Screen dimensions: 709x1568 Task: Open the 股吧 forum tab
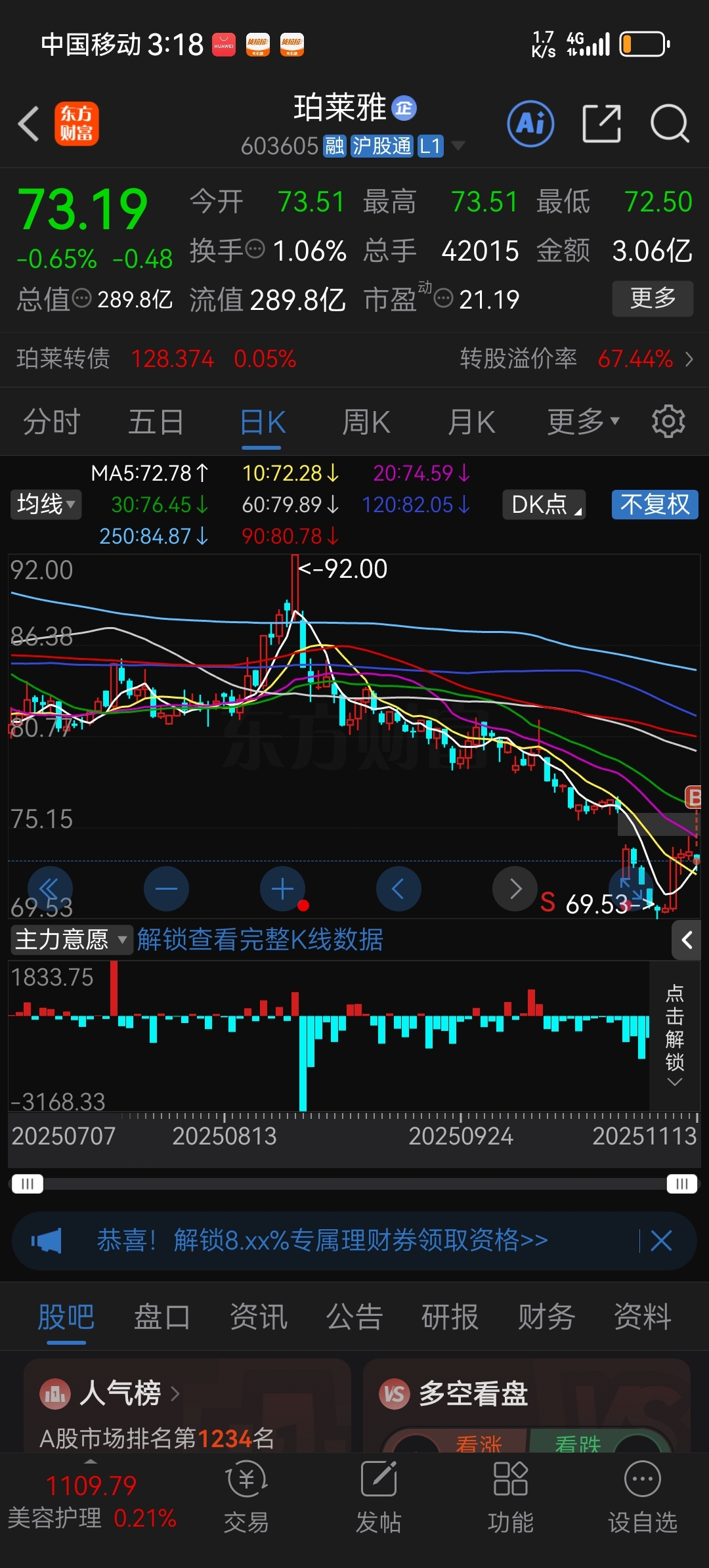[66, 1317]
